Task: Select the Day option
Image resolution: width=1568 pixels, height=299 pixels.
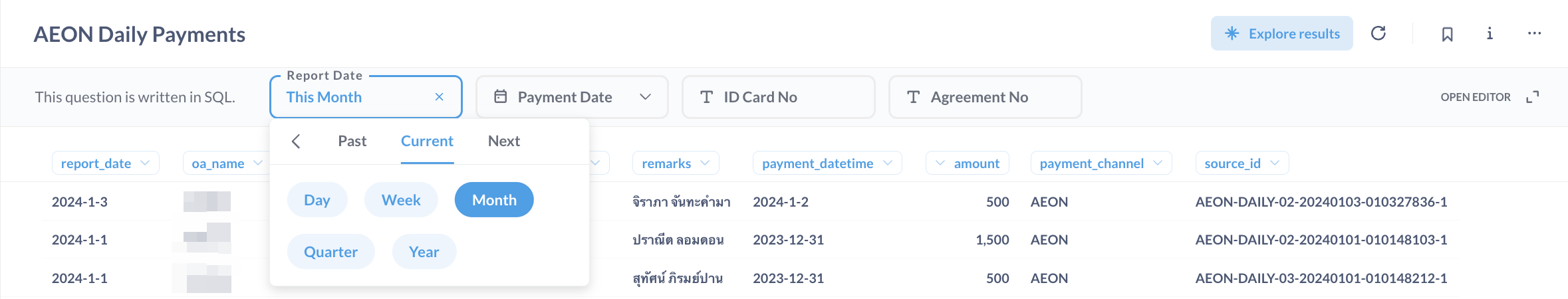Action: point(317,200)
